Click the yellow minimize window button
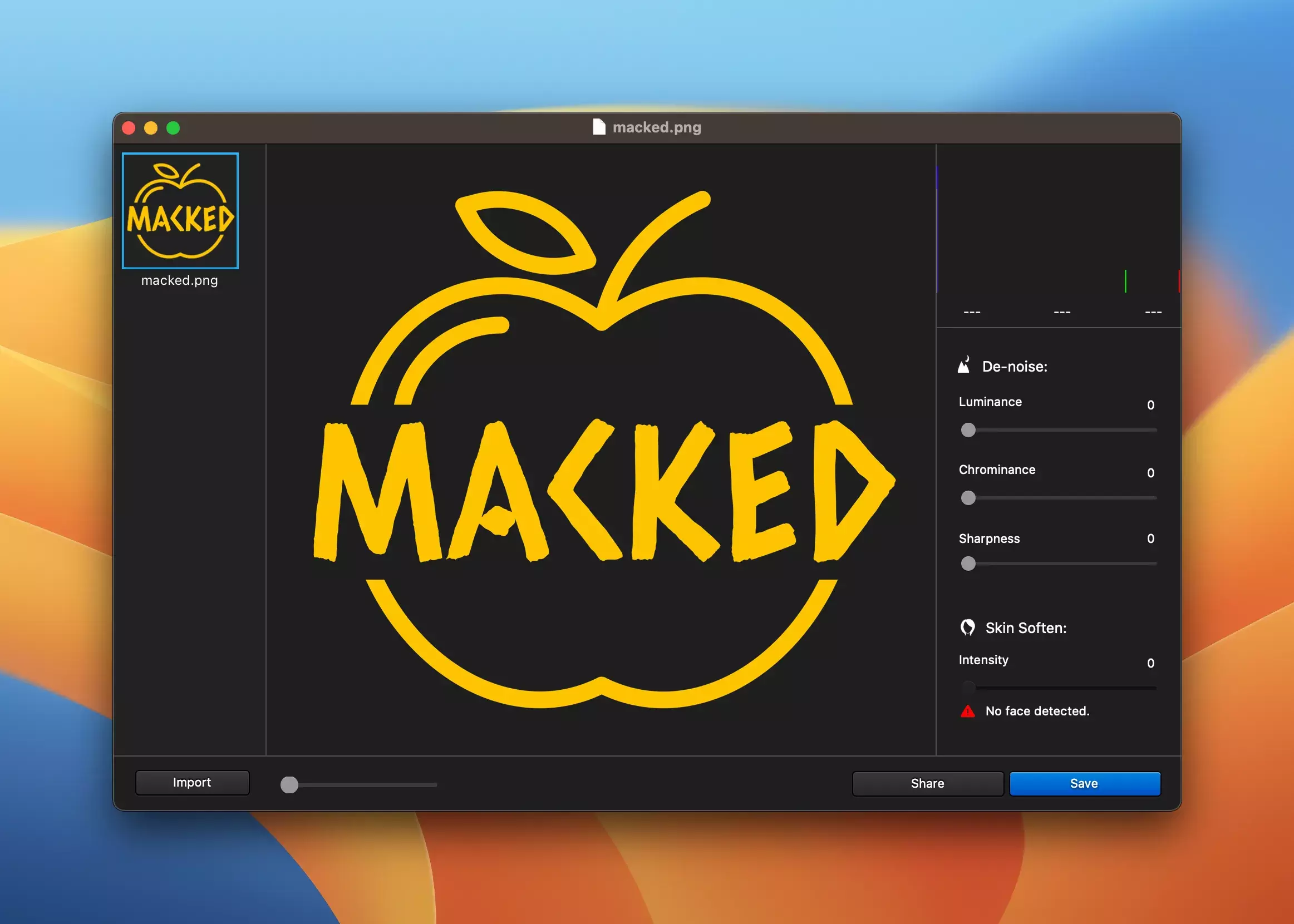This screenshot has width=1294, height=924. point(151,128)
